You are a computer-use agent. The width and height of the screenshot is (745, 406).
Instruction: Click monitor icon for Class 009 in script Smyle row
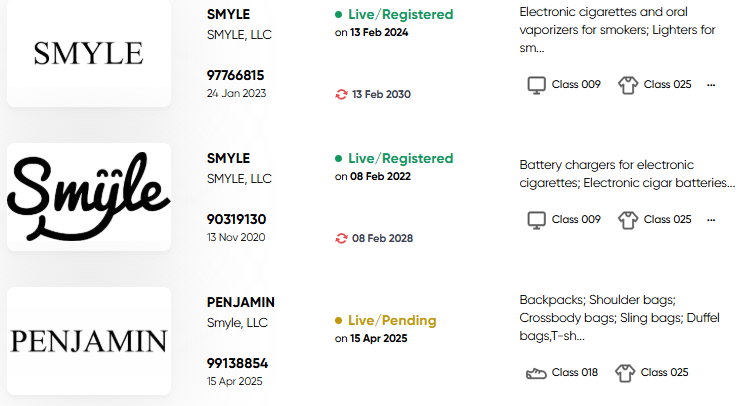click(x=536, y=220)
